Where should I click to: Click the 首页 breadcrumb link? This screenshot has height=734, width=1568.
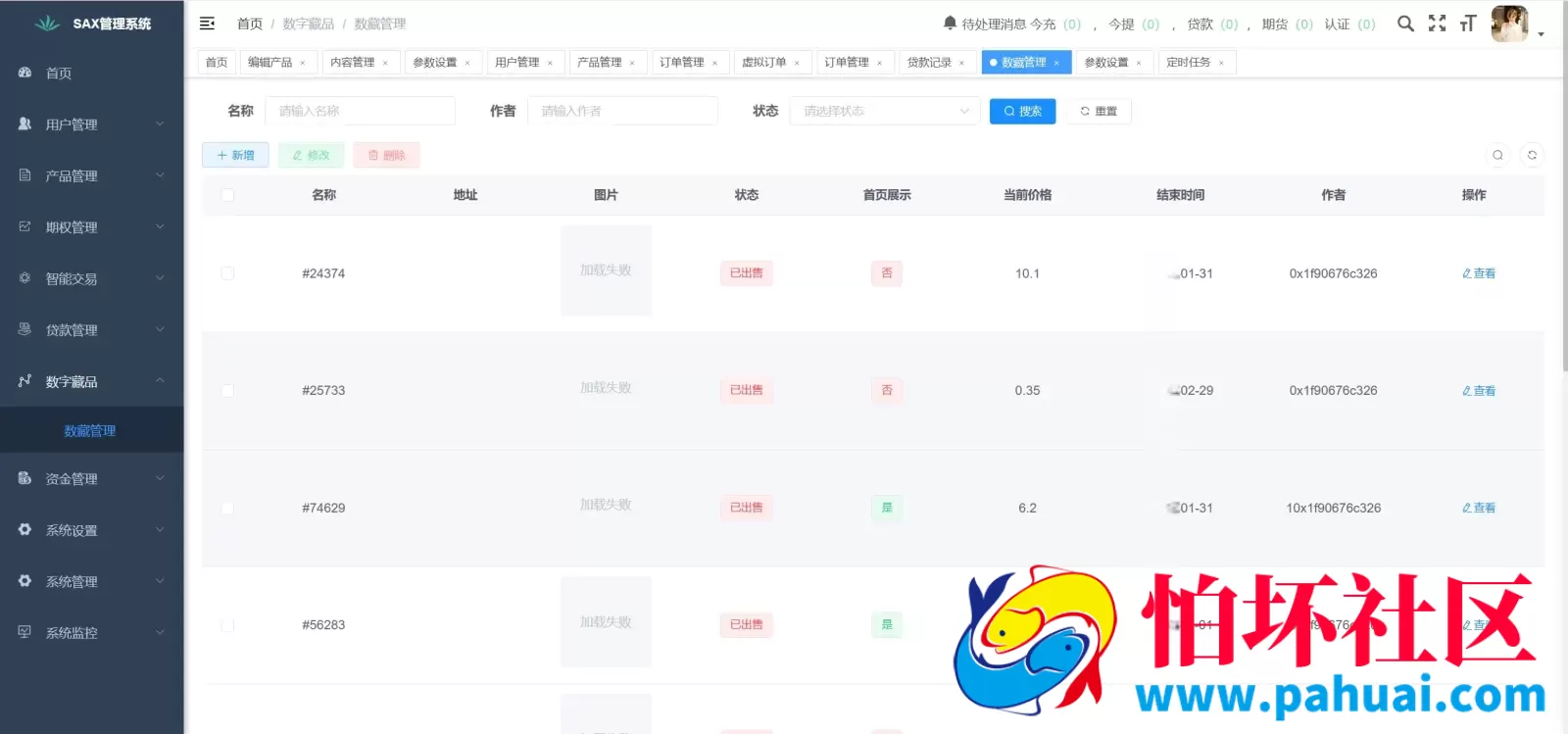click(250, 24)
